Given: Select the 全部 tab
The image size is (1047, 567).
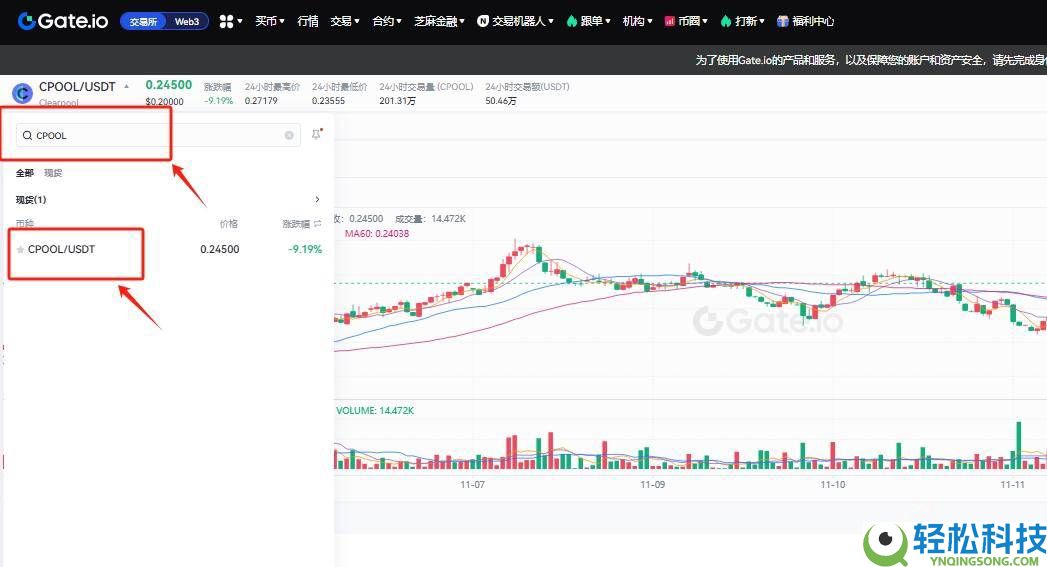Looking at the screenshot, I should (x=25, y=173).
